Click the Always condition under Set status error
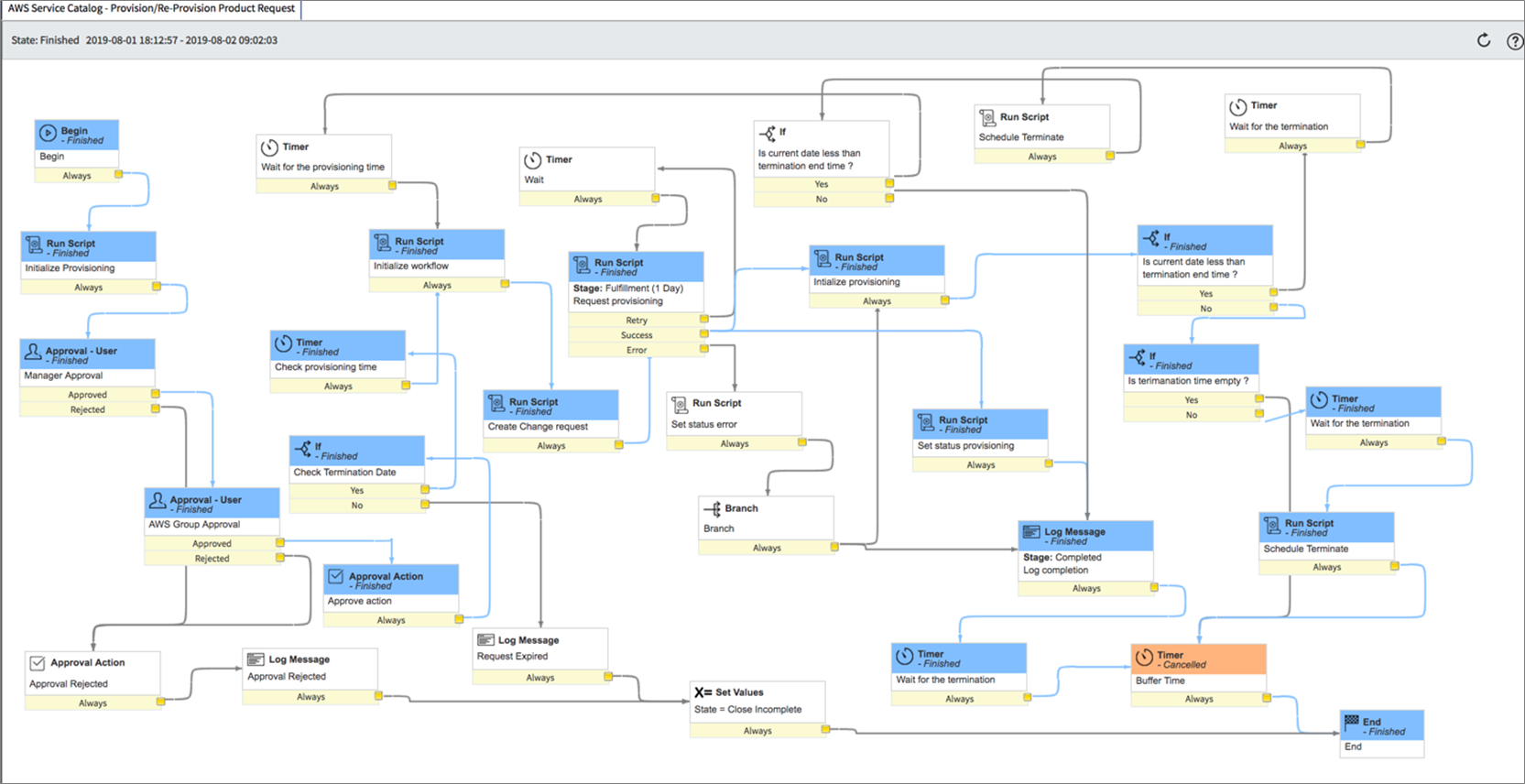Viewport: 1525px width, 784px height. pyautogui.click(x=735, y=444)
